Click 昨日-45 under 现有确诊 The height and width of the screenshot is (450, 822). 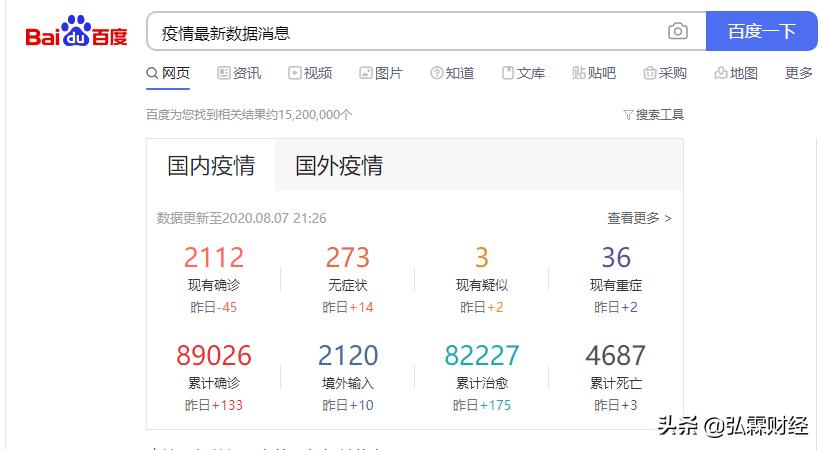point(214,307)
